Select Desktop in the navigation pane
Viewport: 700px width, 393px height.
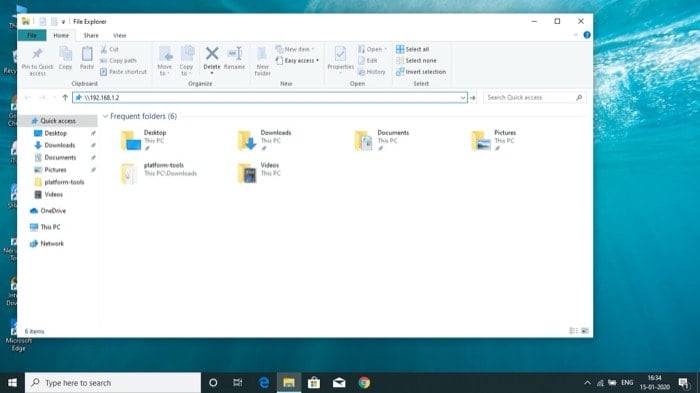pos(55,133)
